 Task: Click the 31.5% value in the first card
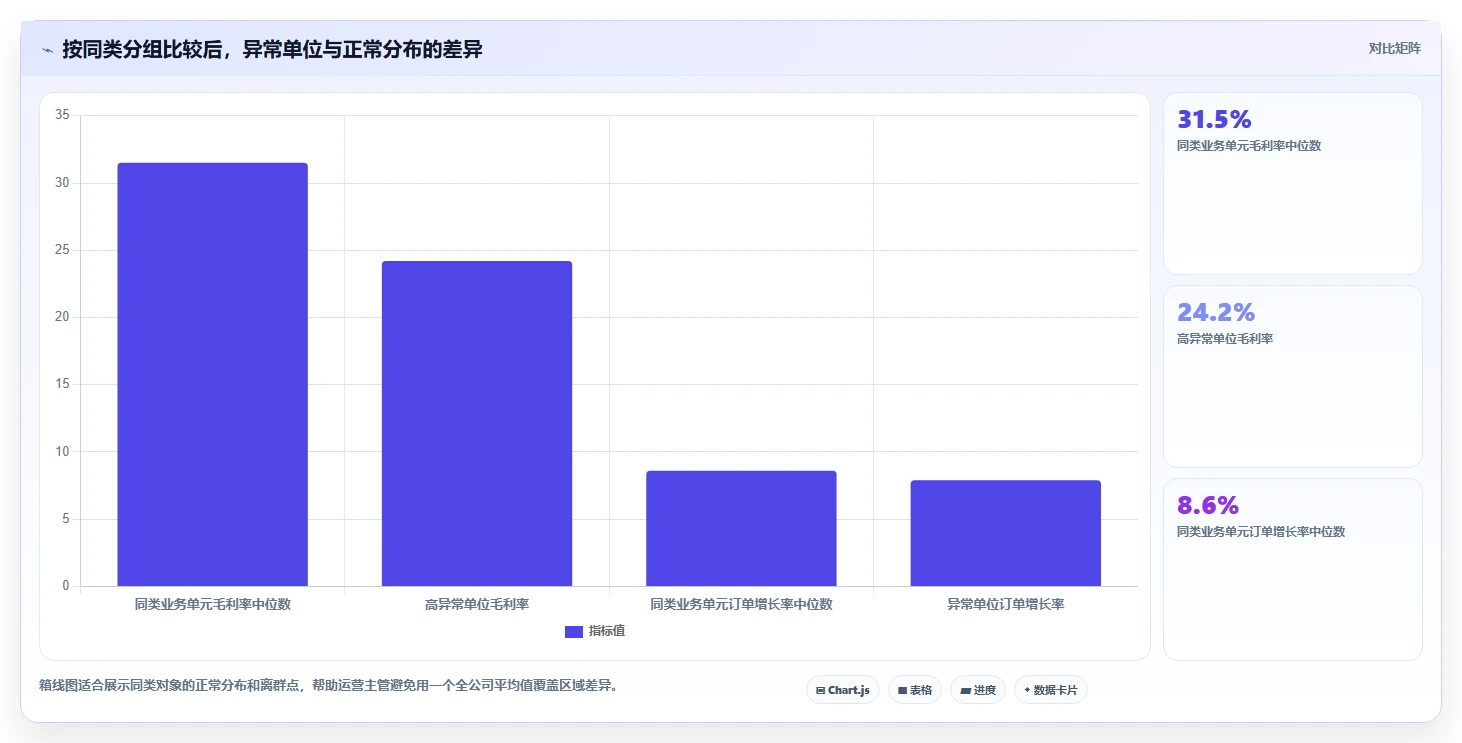pyautogui.click(x=1214, y=120)
